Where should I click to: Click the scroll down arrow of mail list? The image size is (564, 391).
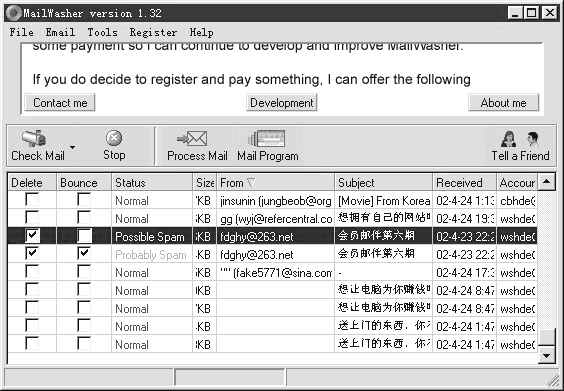point(546,355)
